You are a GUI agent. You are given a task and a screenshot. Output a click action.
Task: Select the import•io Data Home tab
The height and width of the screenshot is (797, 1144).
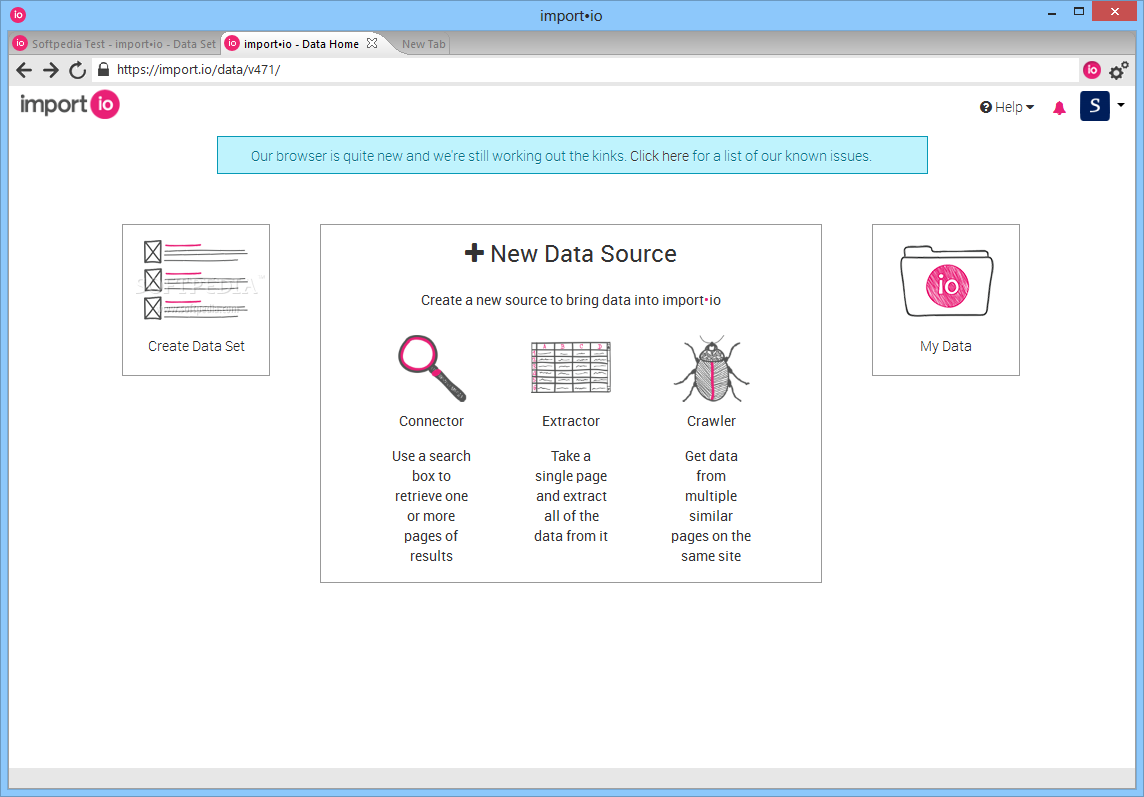tap(301, 44)
